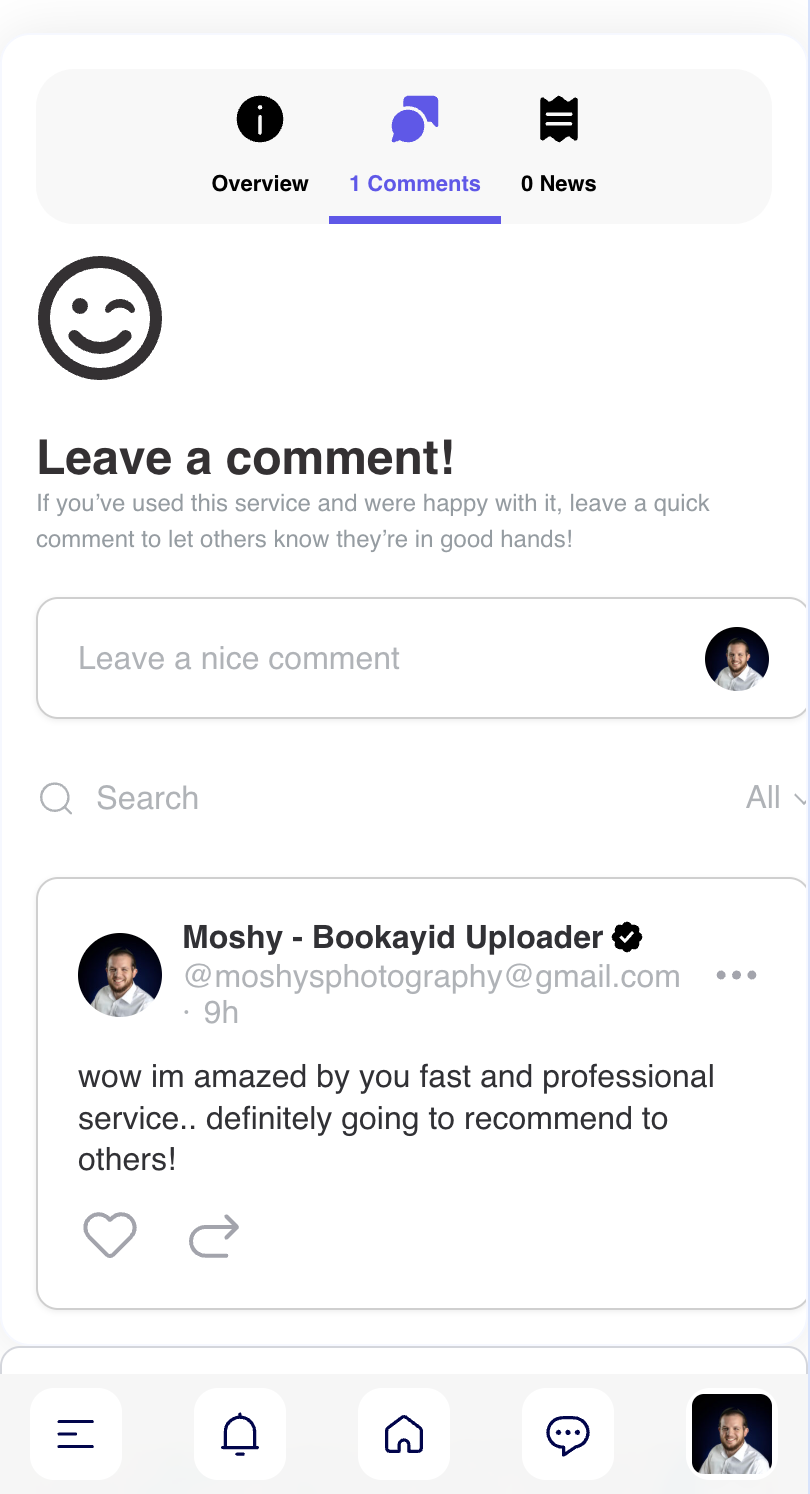Focus the Leave a nice comment field

coord(421,658)
